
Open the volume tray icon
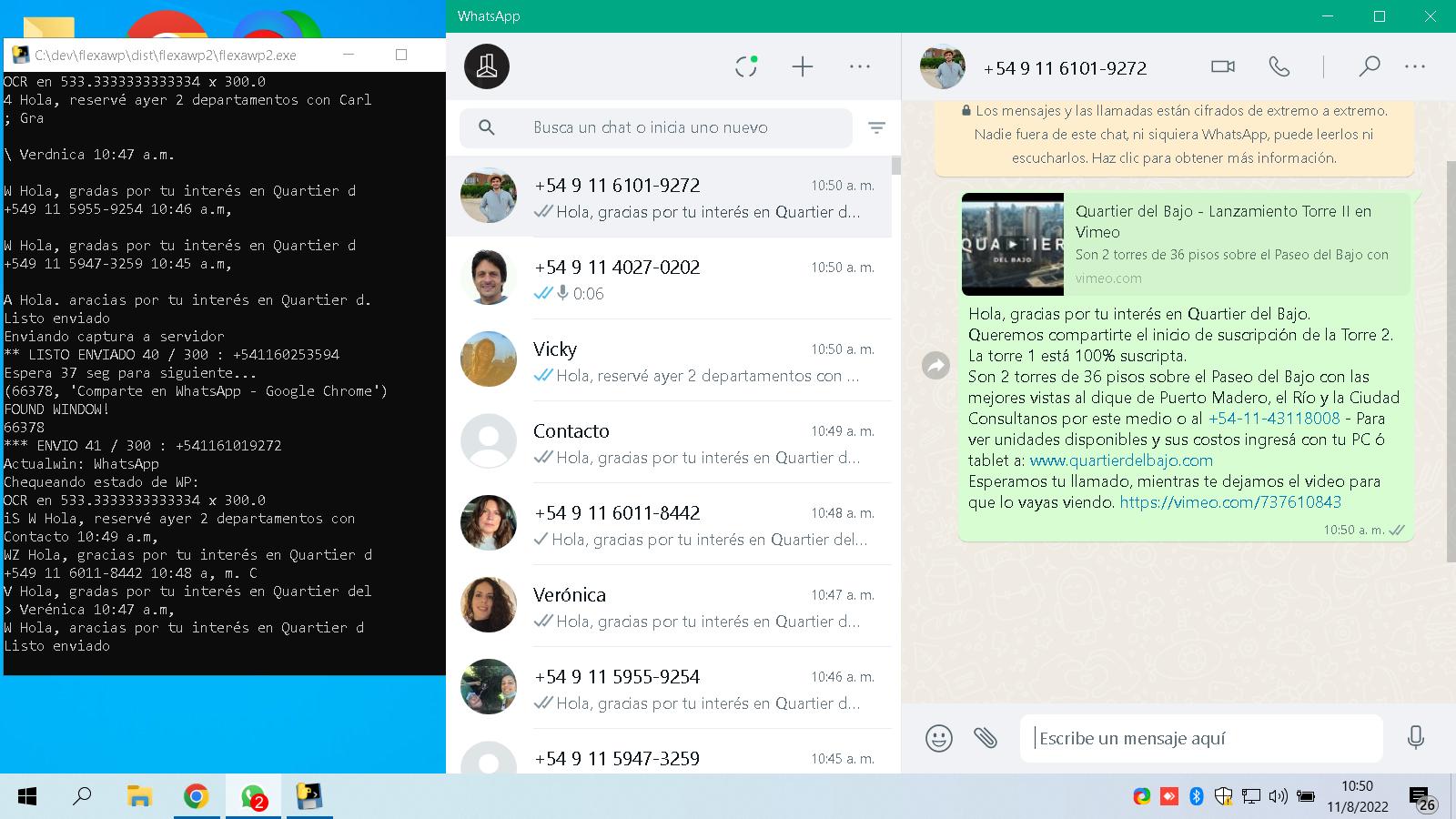point(1278,797)
